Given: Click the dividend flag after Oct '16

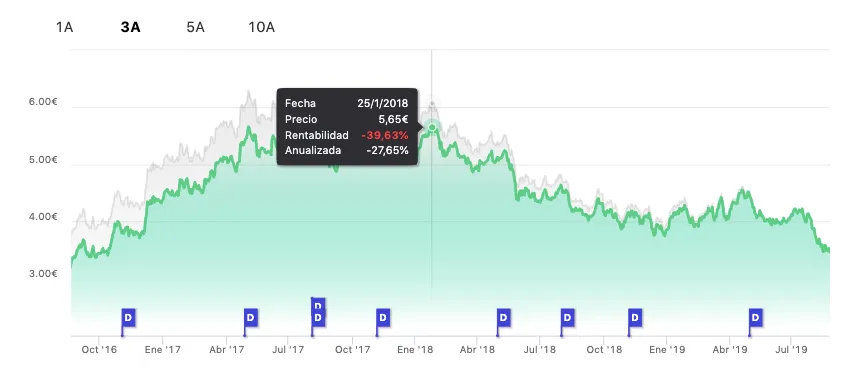Looking at the screenshot, I should (x=129, y=317).
